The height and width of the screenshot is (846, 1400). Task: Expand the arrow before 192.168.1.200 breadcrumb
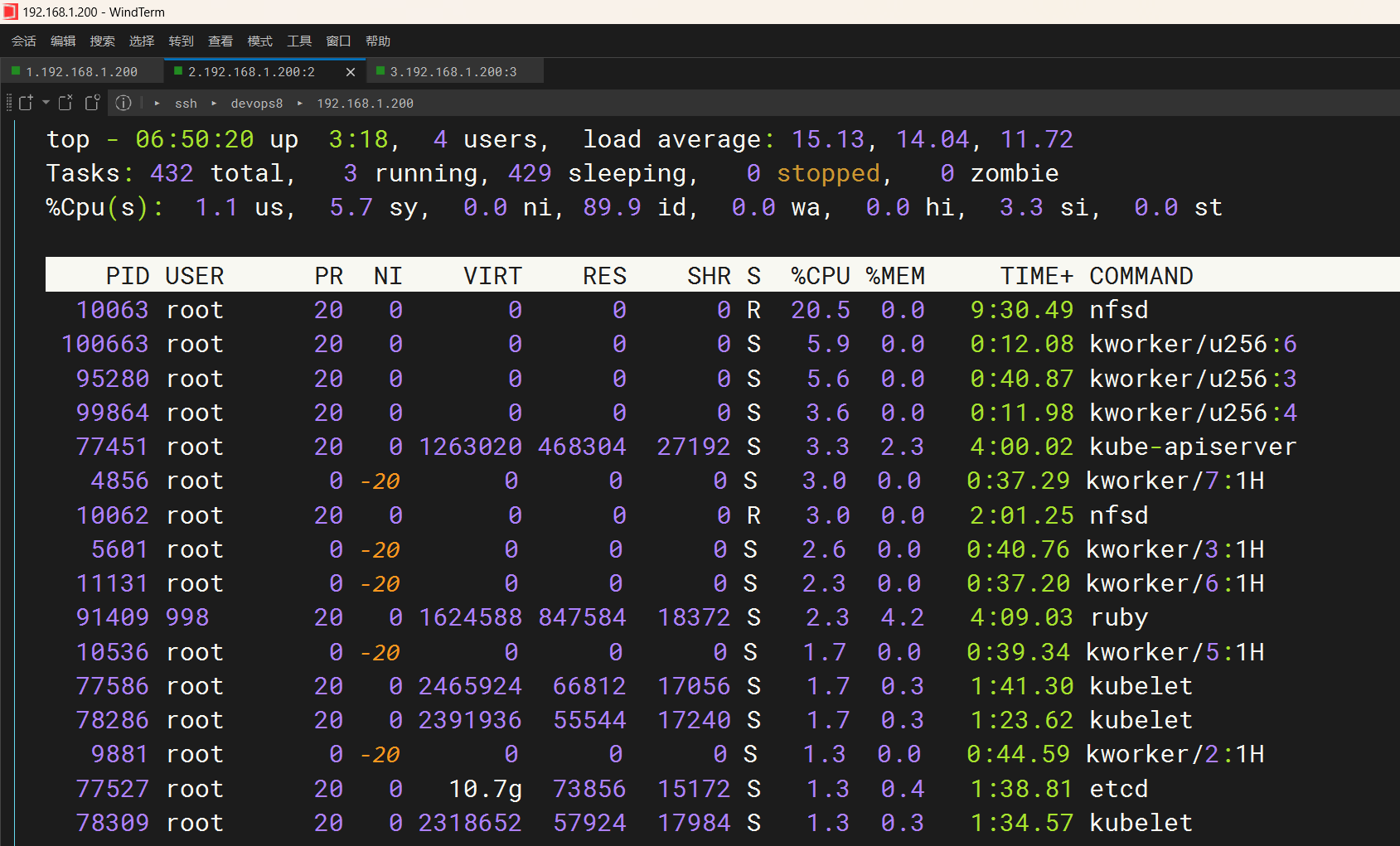pyautogui.click(x=300, y=103)
